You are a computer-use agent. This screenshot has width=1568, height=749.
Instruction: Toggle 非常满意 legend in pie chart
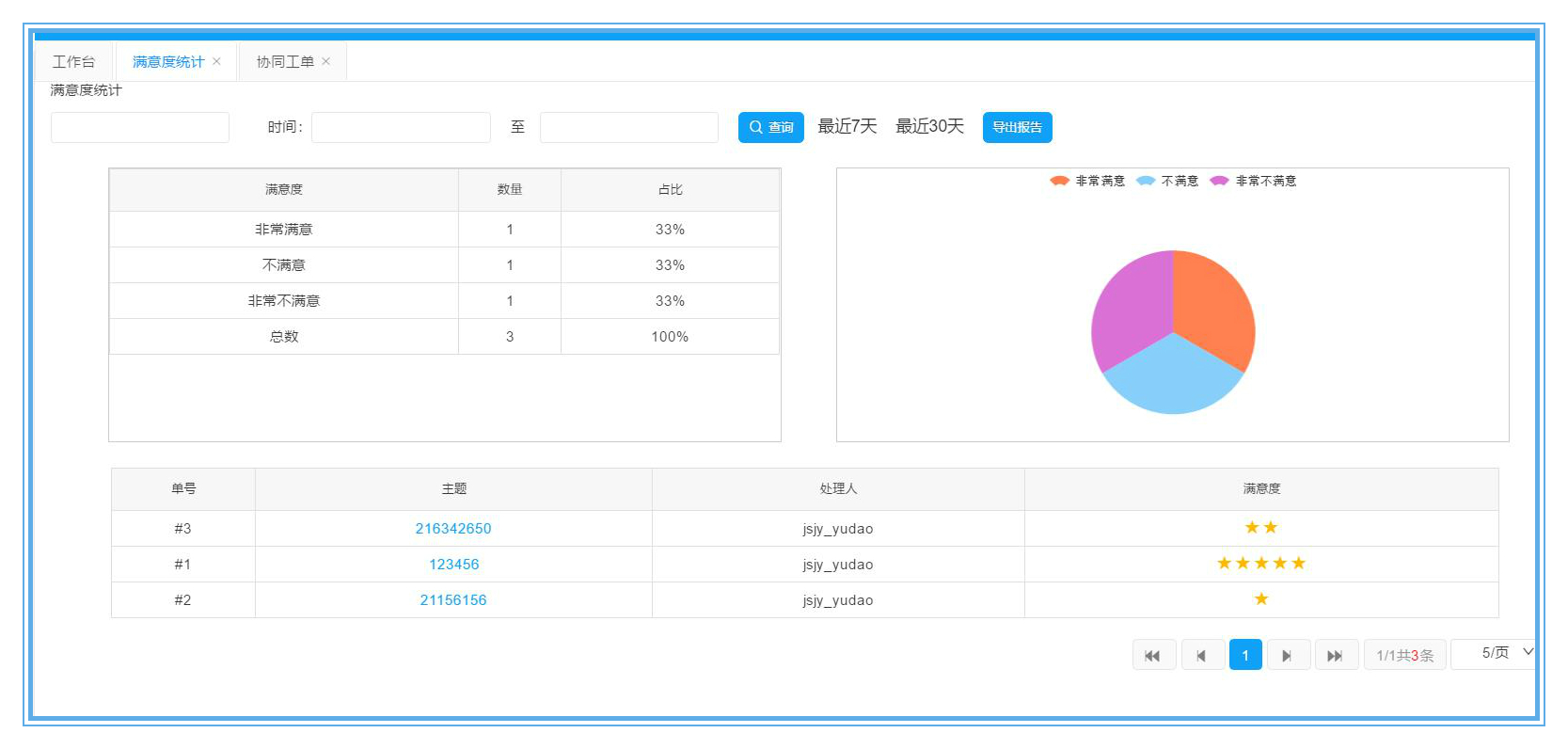1087,181
